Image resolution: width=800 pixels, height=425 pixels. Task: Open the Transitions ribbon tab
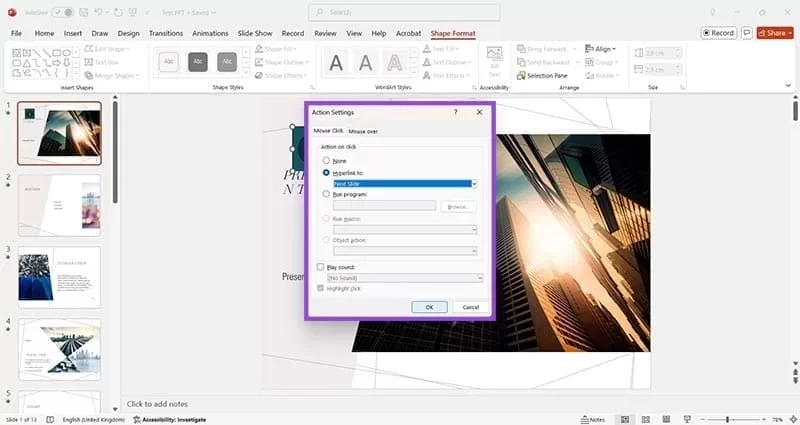pos(165,33)
